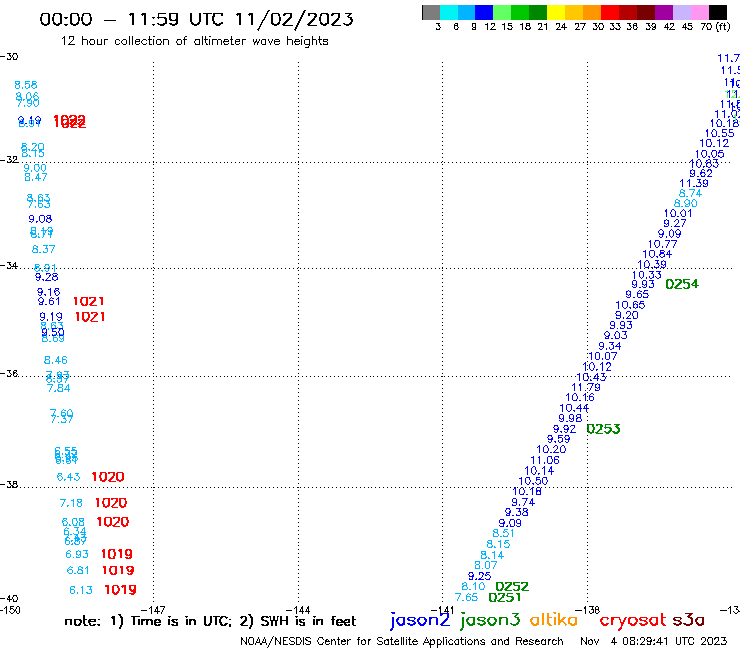Click the s3a legend label
This screenshot has height=650, width=740.
(688, 620)
